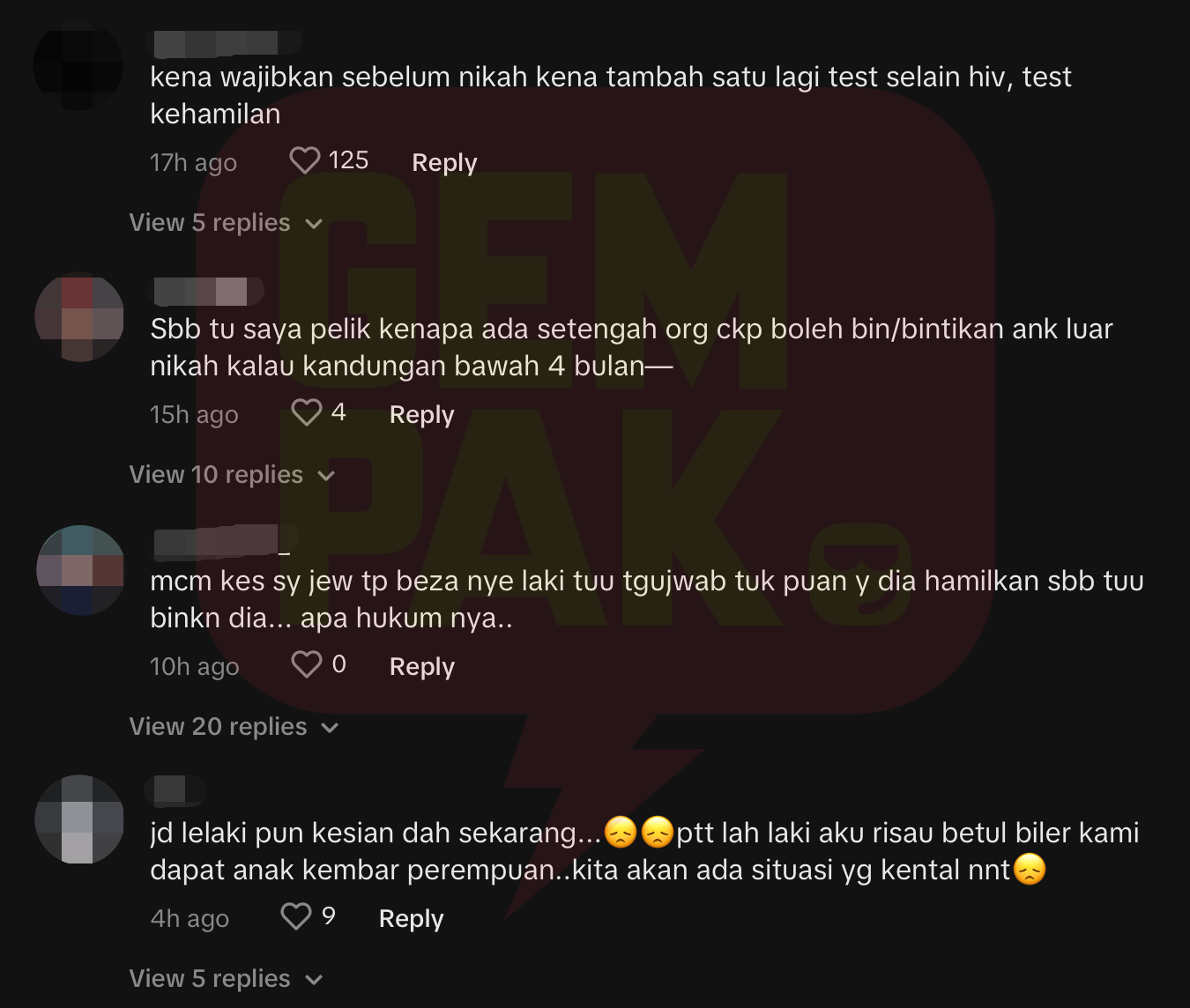The image size is (1190, 1008).
Task: Expand View 10 replies
Action: tap(232, 475)
